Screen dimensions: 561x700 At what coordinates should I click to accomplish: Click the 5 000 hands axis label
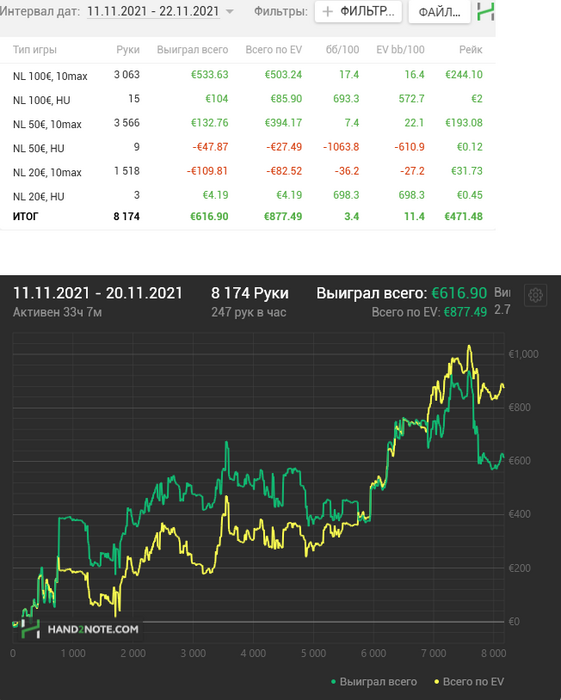[x=313, y=653]
